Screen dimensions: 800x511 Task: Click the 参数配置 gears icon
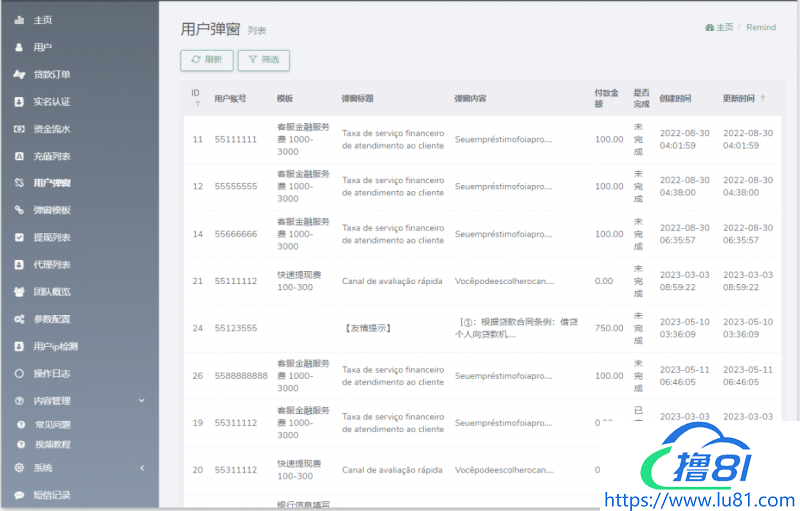click(x=19, y=319)
